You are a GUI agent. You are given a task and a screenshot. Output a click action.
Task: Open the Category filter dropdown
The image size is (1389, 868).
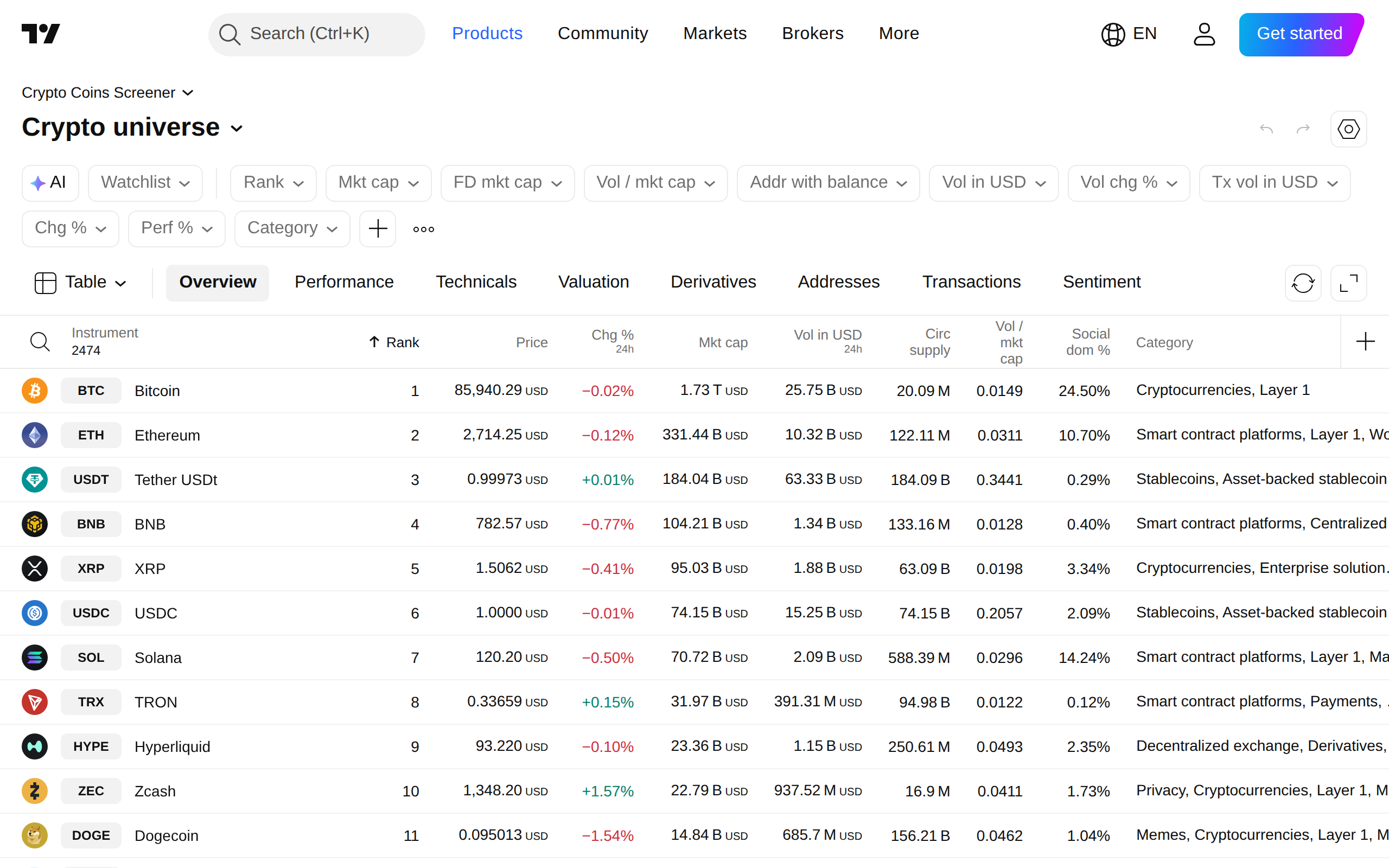292,228
